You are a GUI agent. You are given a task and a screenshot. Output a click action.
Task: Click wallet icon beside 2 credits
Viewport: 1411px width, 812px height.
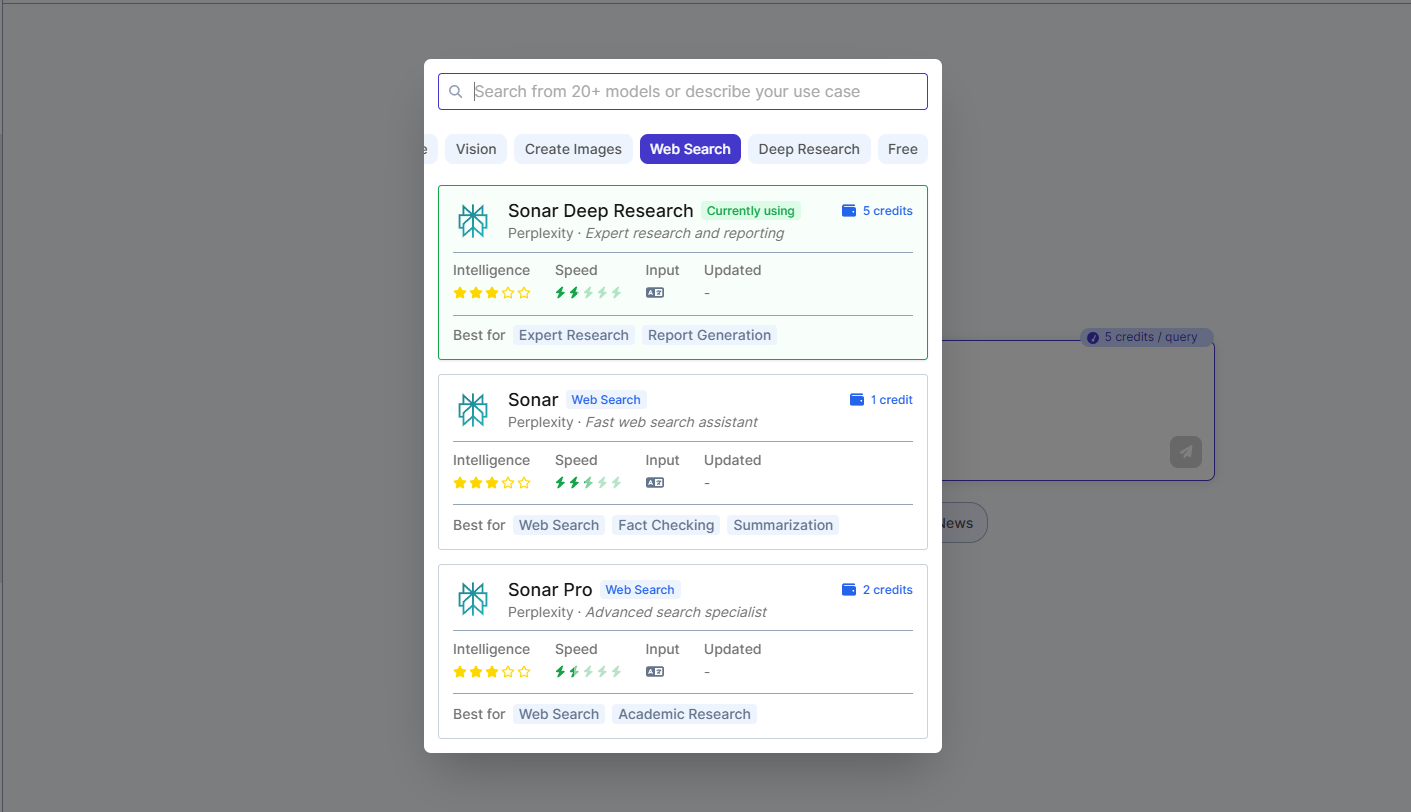point(849,590)
